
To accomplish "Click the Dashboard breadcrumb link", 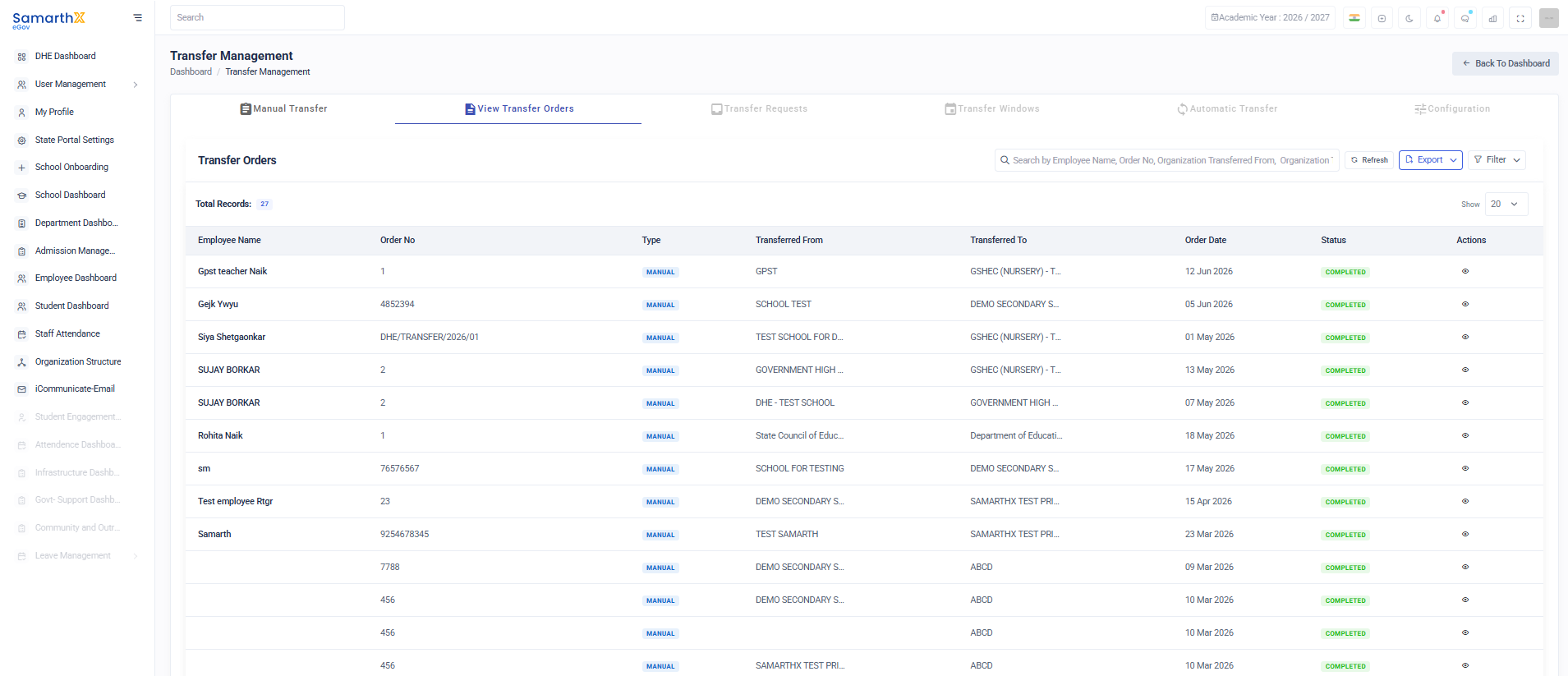I will tap(191, 72).
